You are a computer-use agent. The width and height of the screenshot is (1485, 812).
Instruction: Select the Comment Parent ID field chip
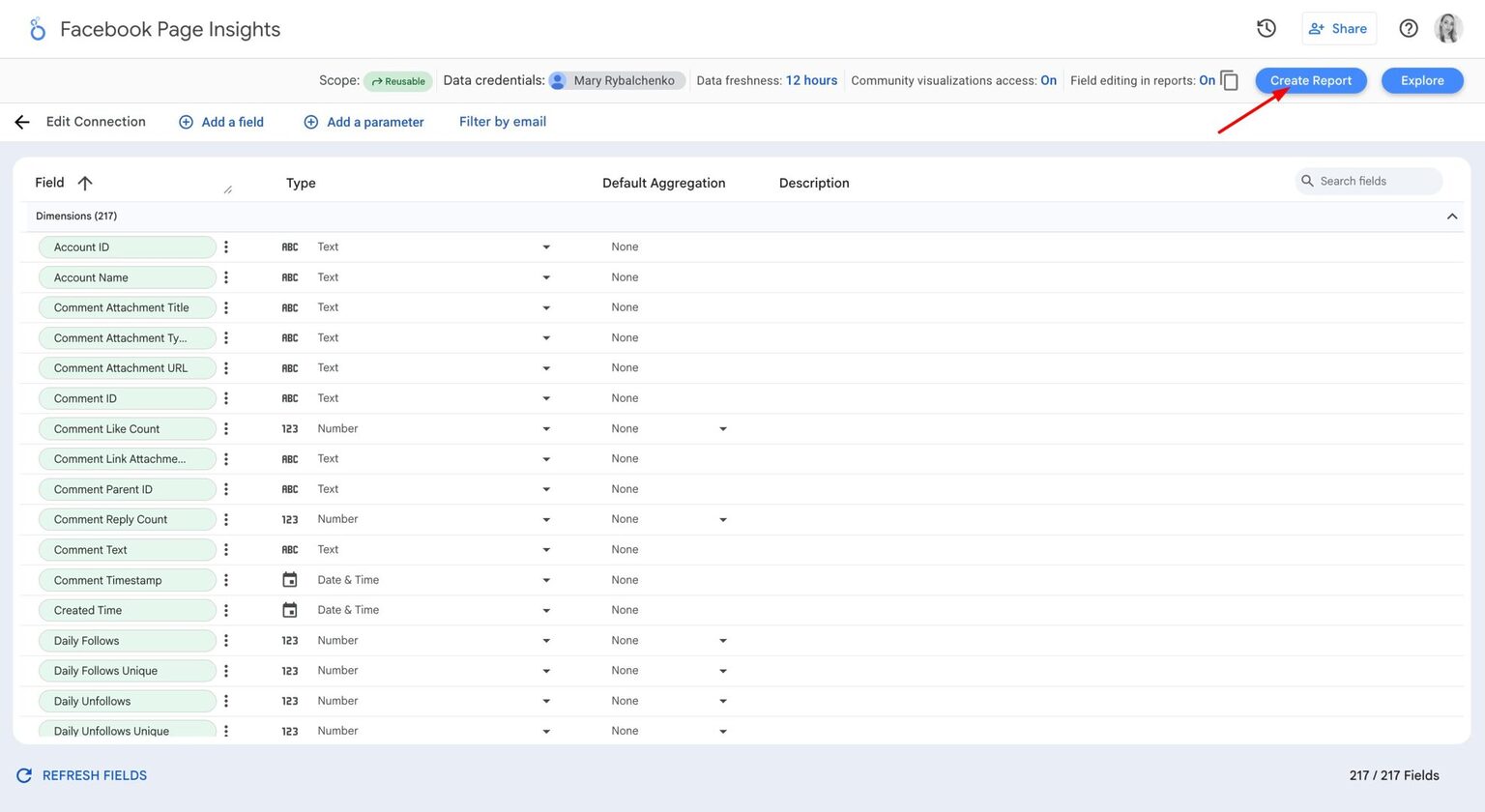click(128, 490)
